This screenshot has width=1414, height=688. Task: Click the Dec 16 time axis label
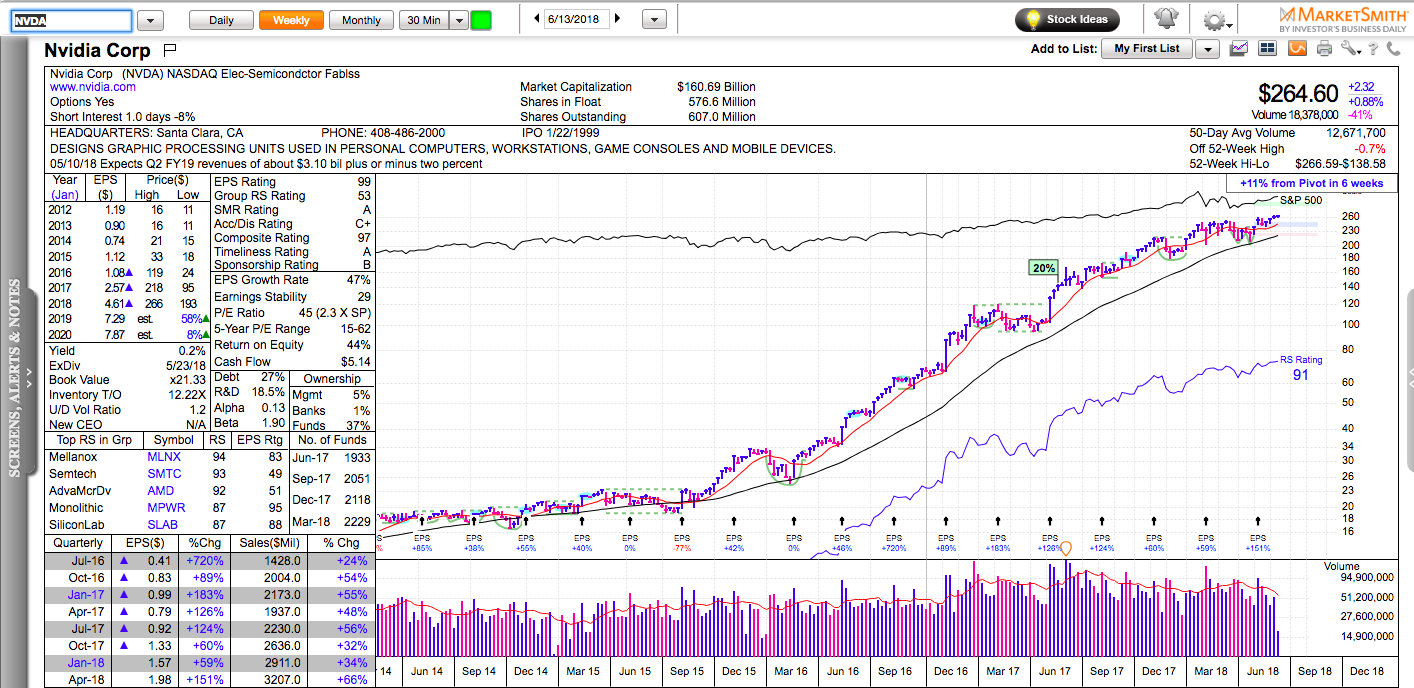pos(949,672)
